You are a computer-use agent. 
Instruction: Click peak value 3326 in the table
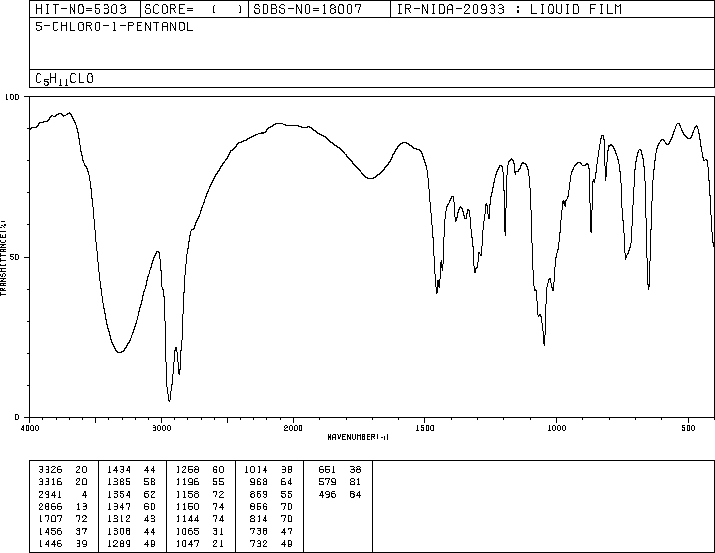(50, 470)
